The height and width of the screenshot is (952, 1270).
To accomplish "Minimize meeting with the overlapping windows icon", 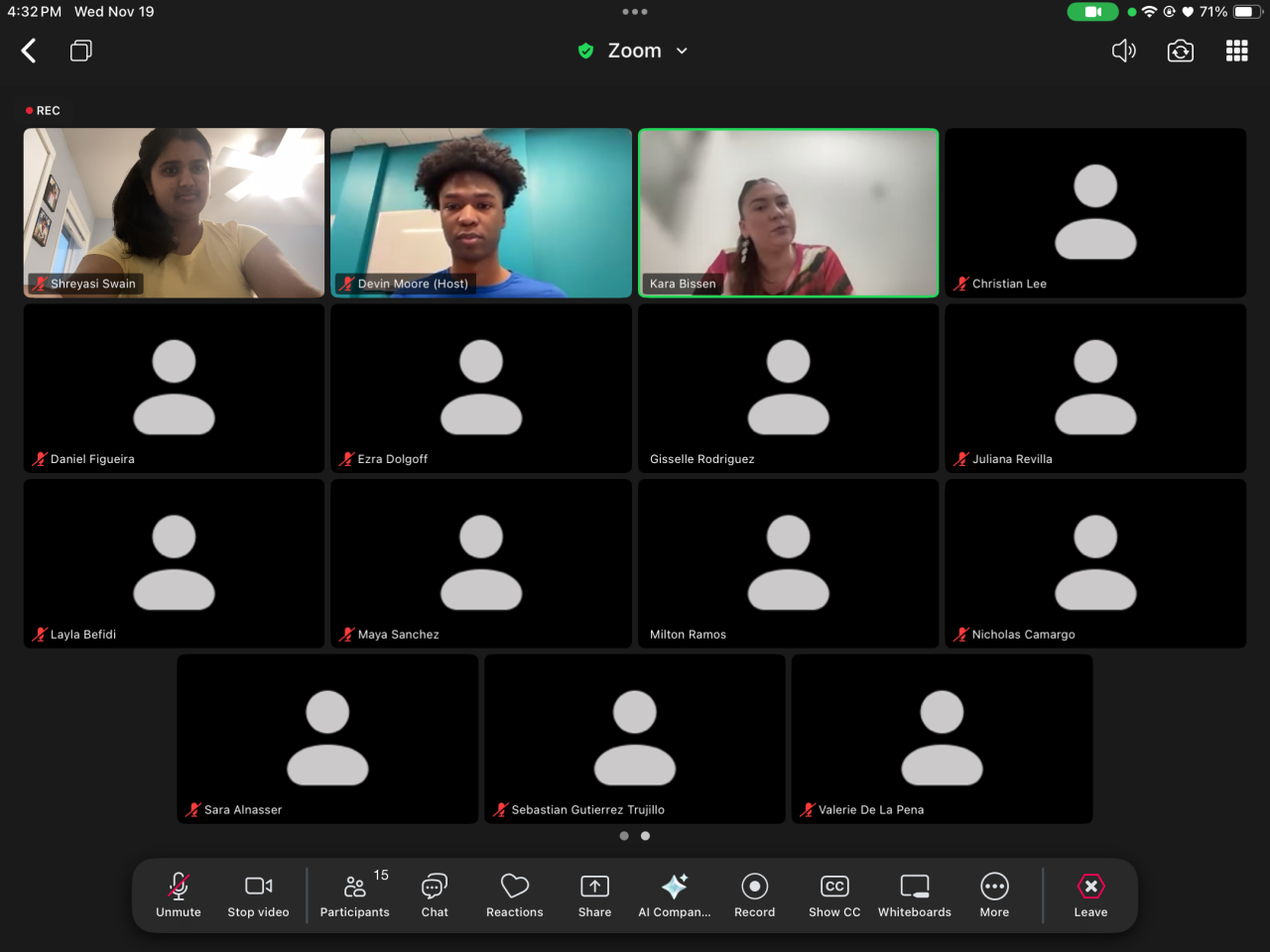I will tap(81, 51).
